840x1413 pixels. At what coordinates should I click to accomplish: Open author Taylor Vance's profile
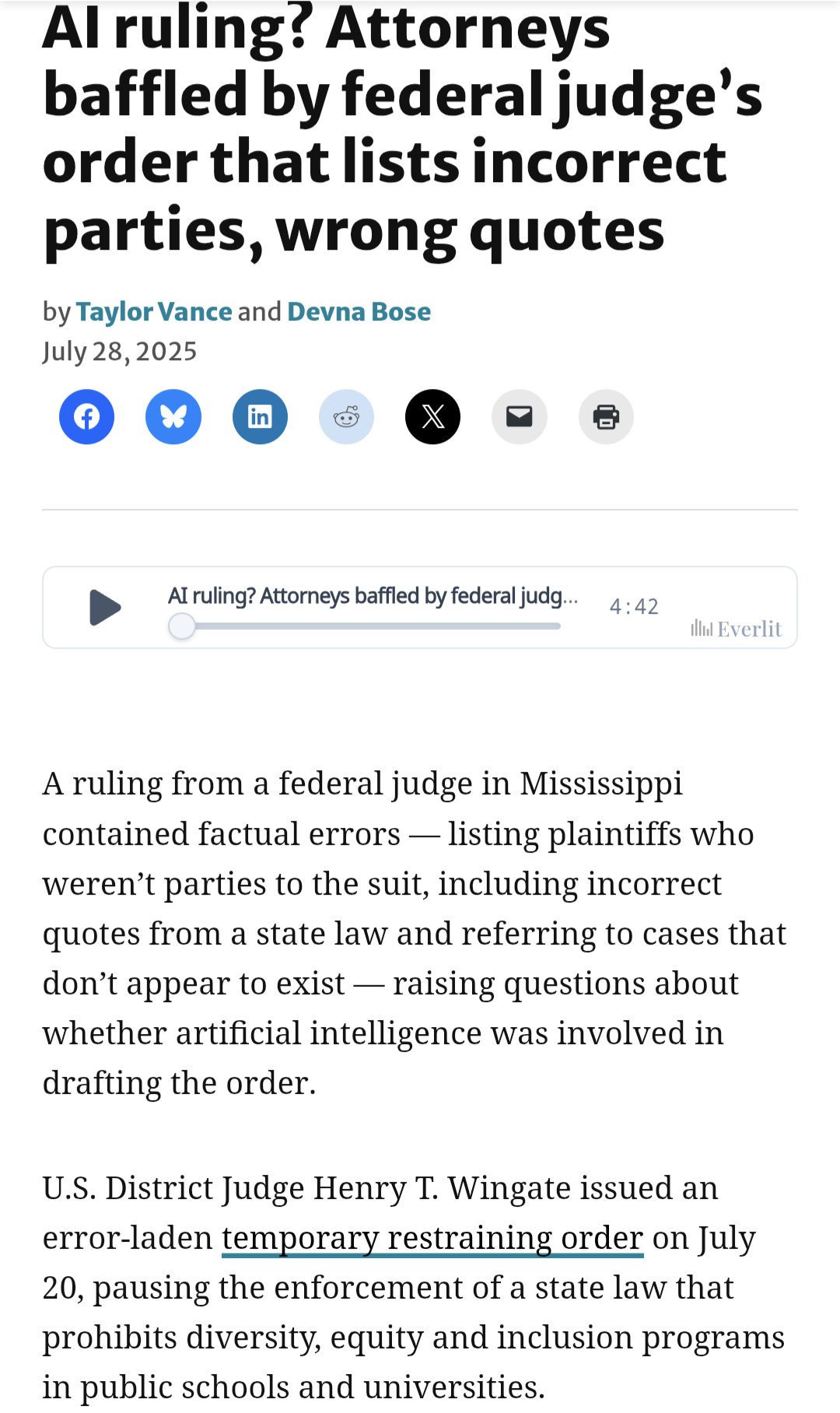pos(154,311)
